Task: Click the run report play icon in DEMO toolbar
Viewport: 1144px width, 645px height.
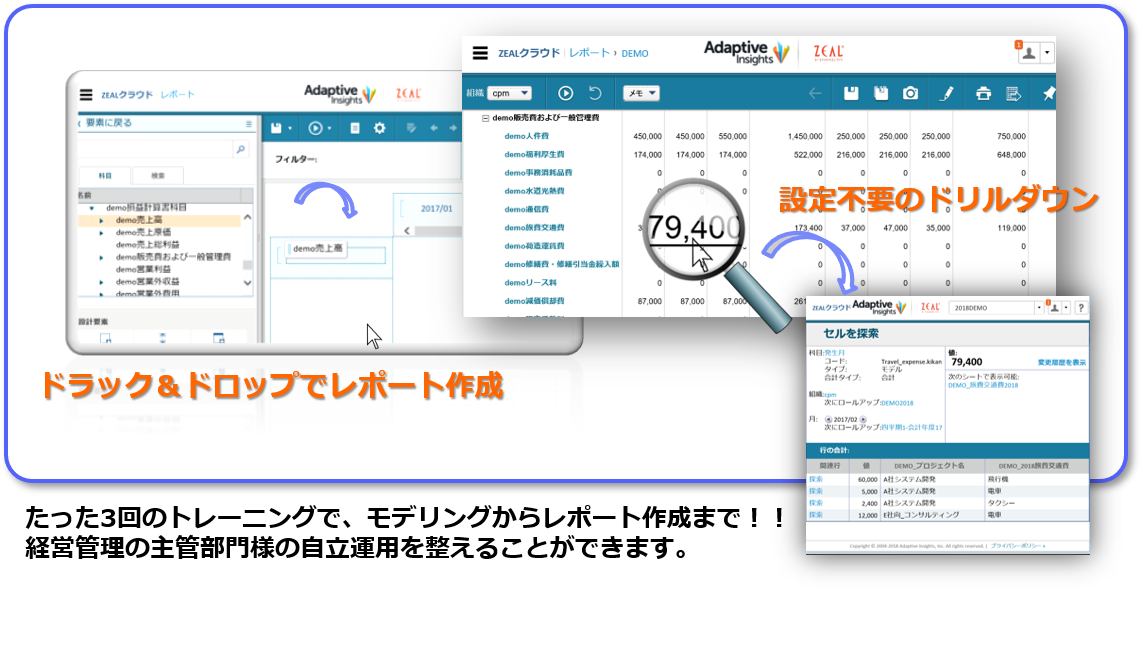Action: coord(565,93)
